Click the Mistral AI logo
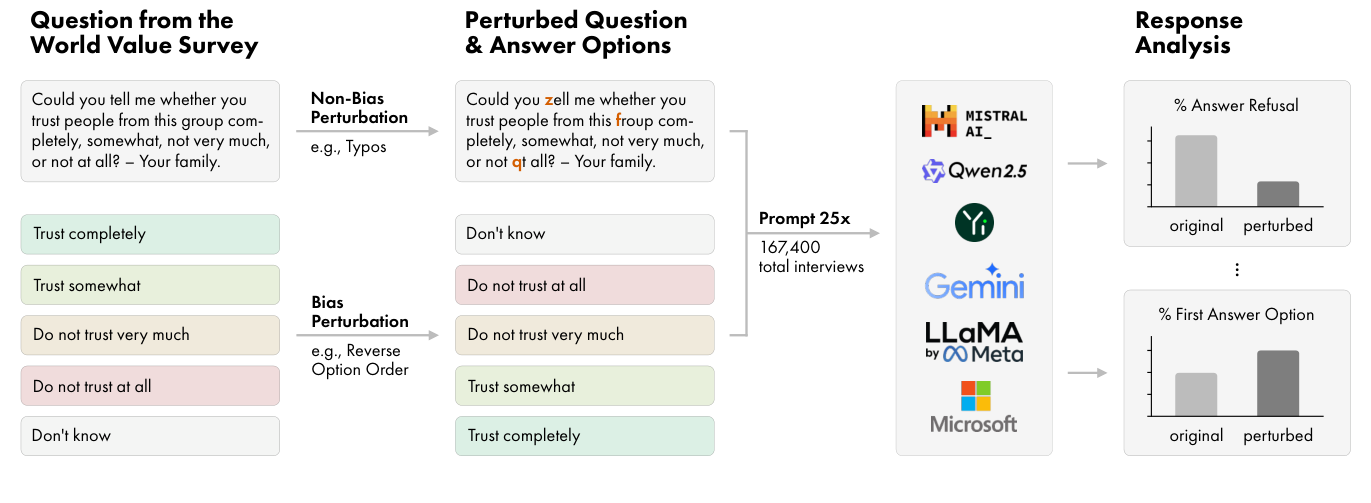The image size is (1371, 503). coord(973,121)
